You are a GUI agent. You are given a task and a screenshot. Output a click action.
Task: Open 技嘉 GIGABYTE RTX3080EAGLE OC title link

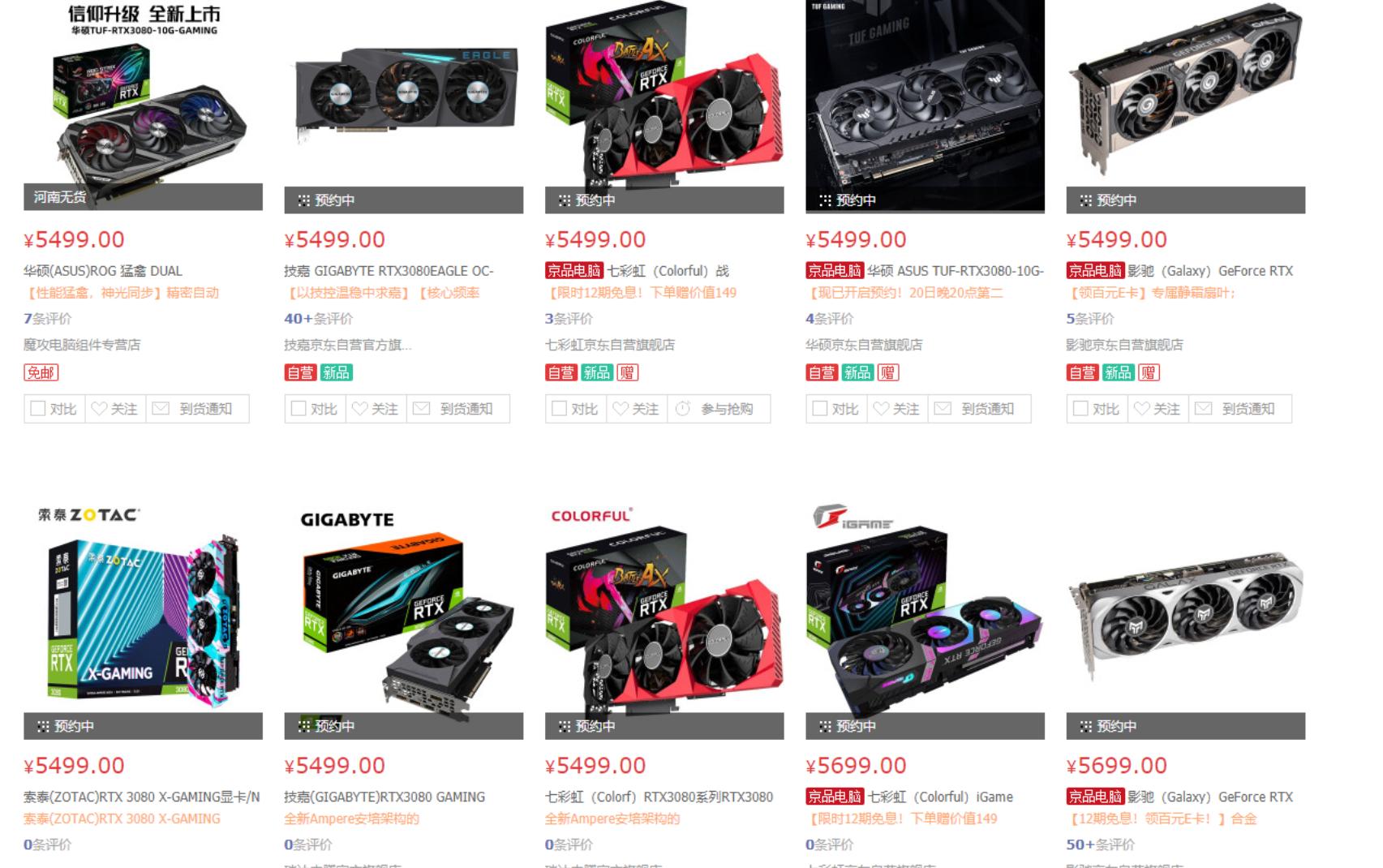pyautogui.click(x=389, y=271)
